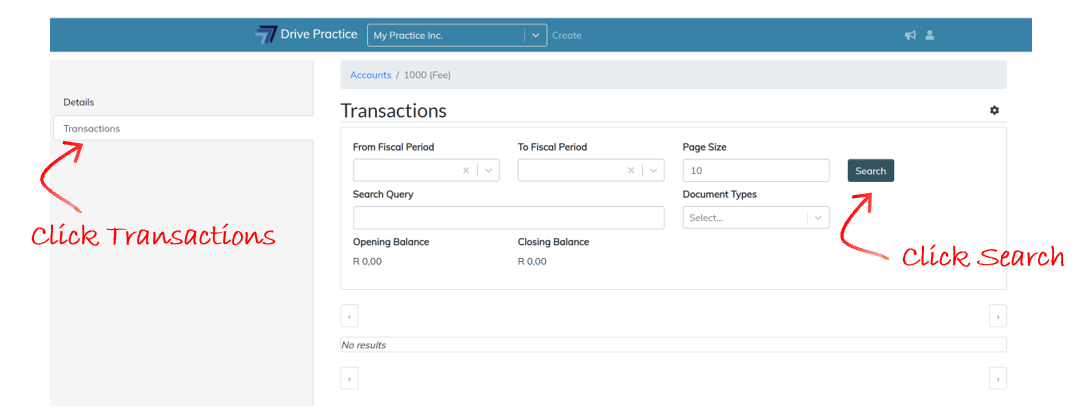Image resolution: width=1076 pixels, height=410 pixels.
Task: Click the Create link in header
Action: coord(566,35)
